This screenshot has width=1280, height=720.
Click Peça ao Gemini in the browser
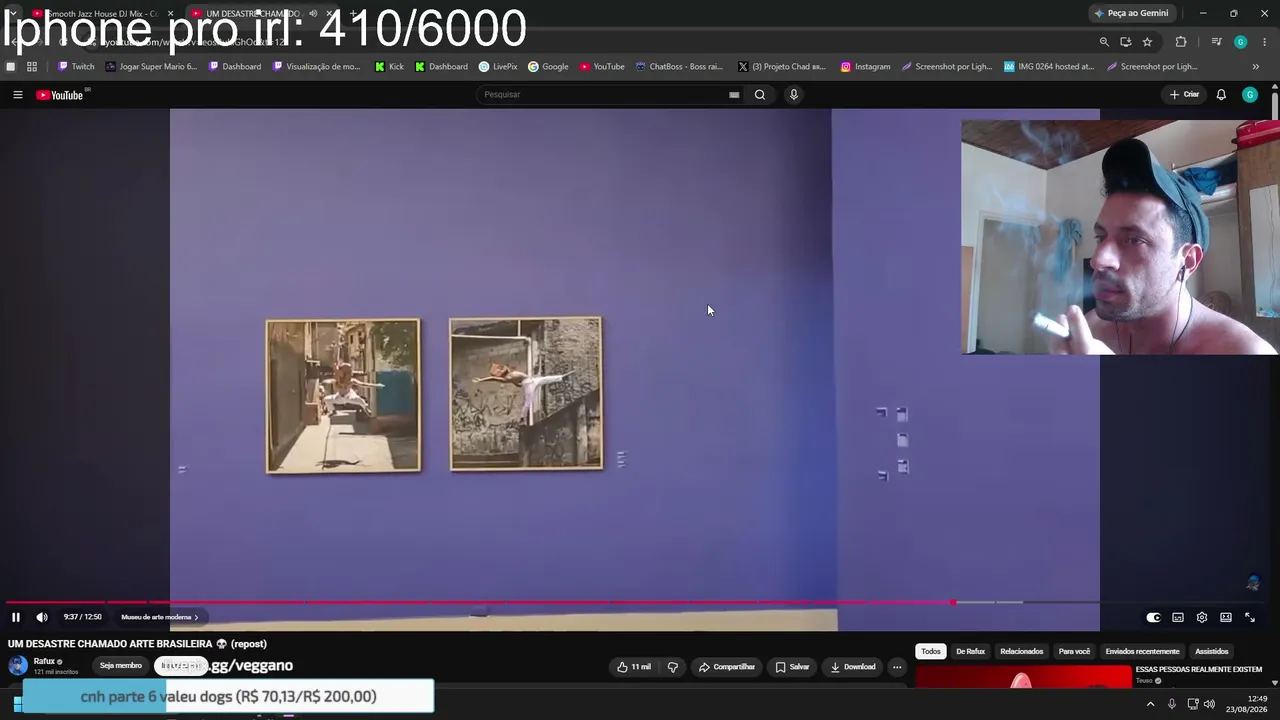tap(1132, 14)
